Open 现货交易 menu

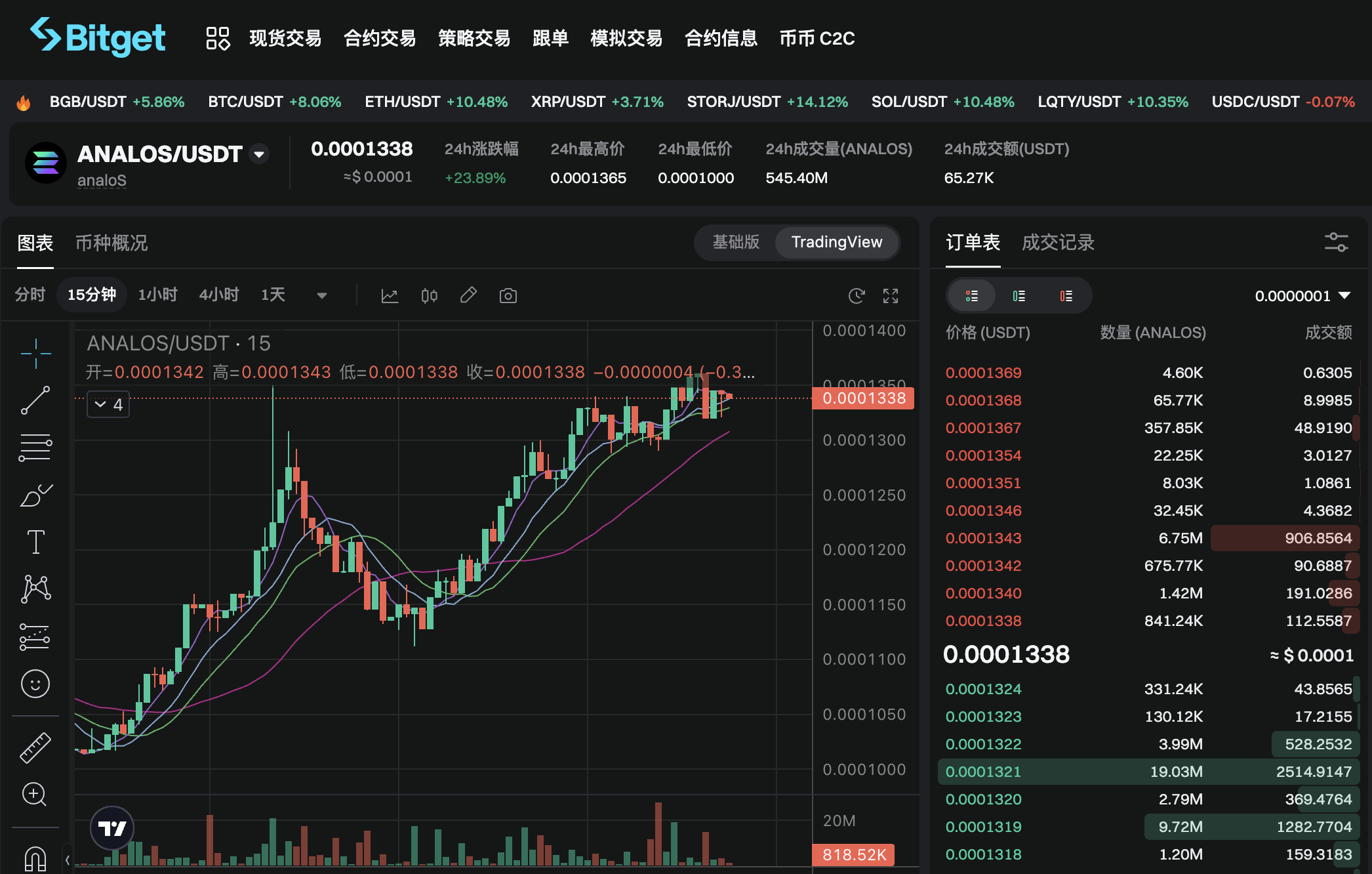pos(285,38)
